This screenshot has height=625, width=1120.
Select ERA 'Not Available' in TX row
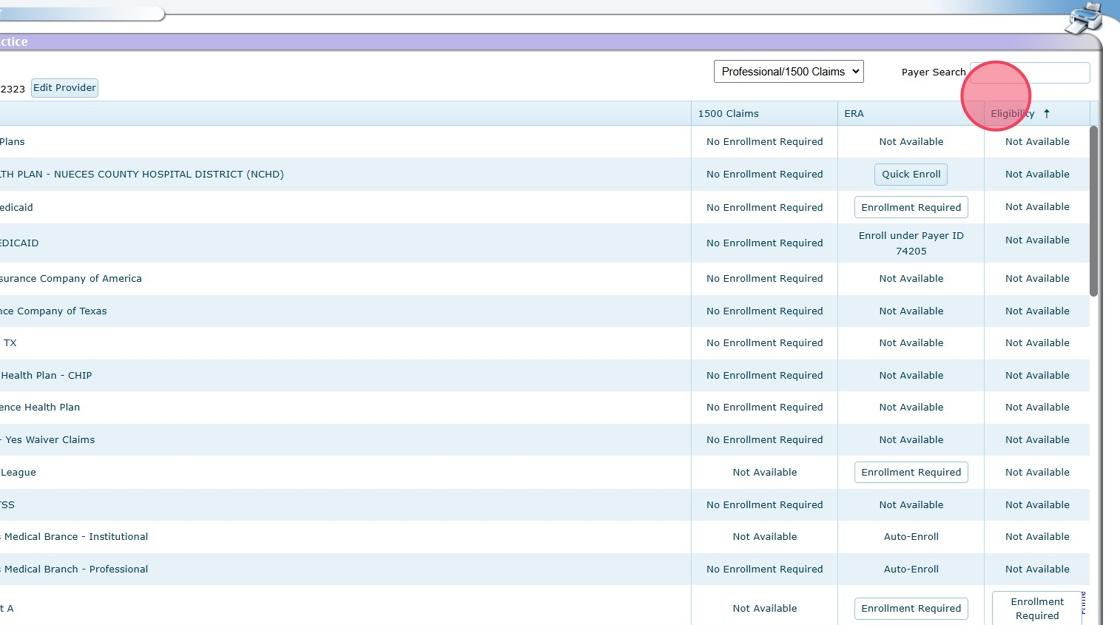coord(911,343)
